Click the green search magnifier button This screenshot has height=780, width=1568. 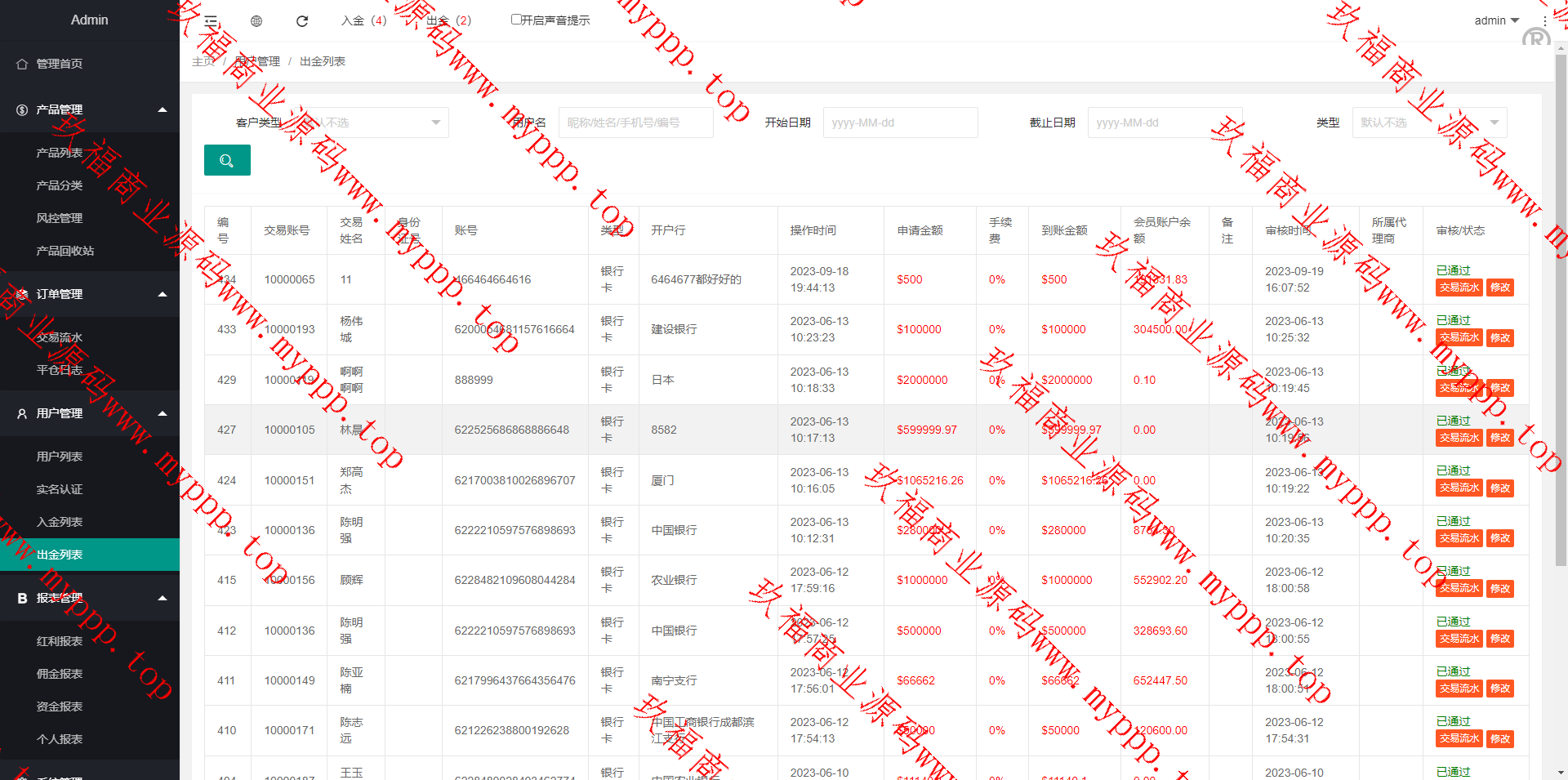tap(227, 161)
